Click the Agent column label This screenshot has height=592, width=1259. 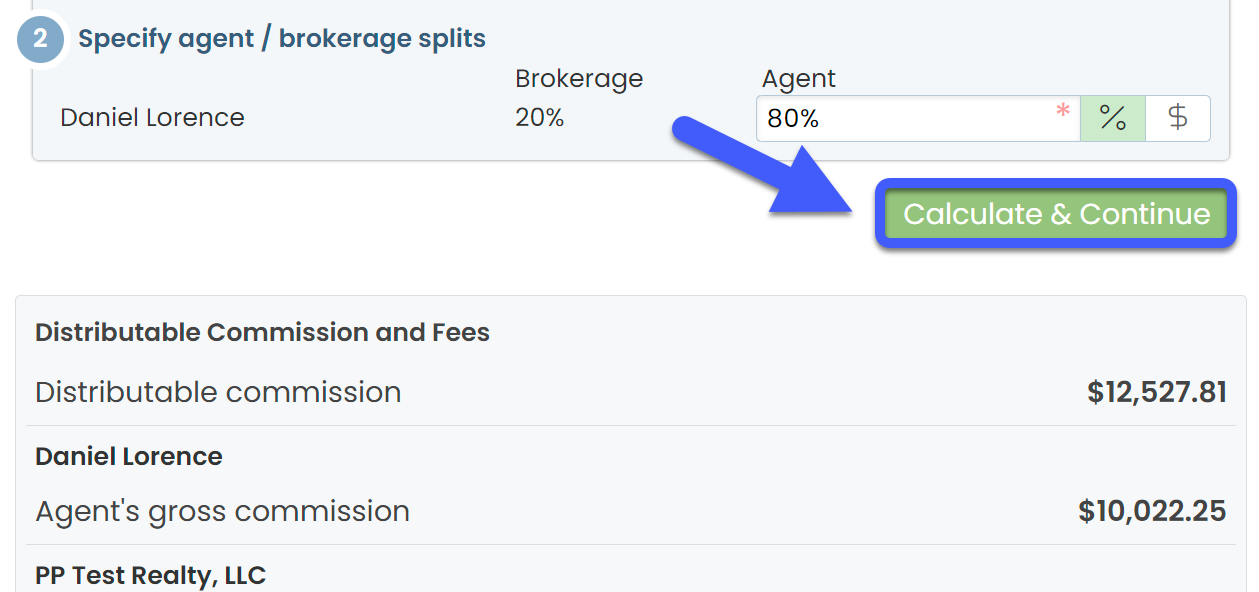pos(798,78)
